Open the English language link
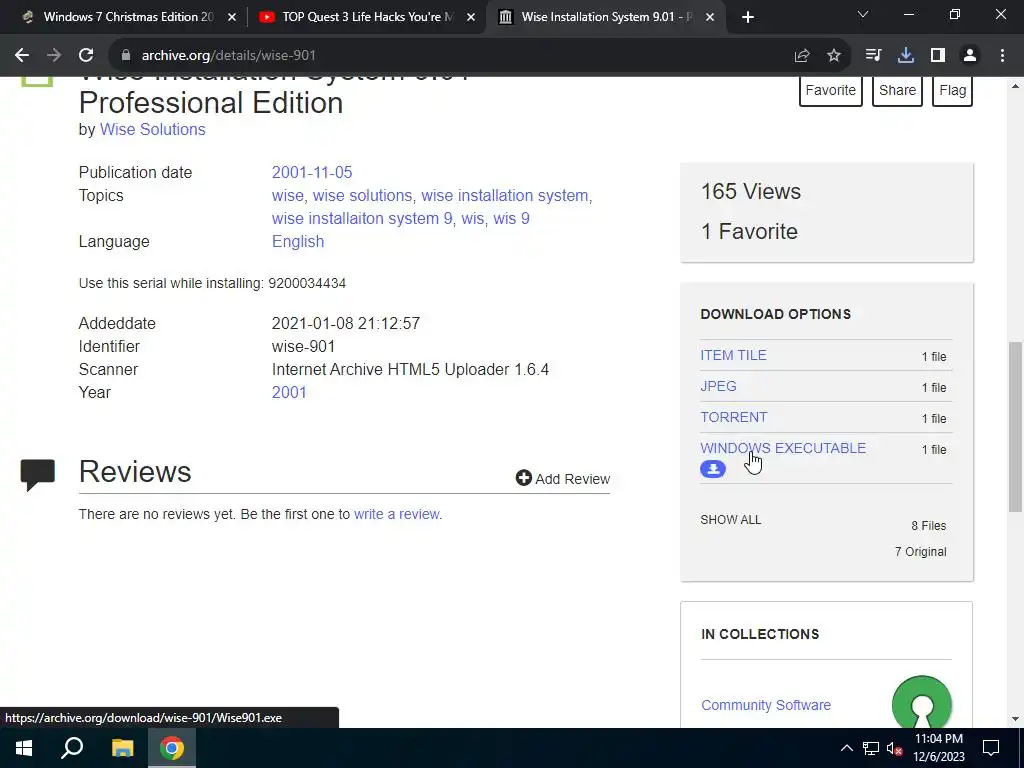Image resolution: width=1024 pixels, height=768 pixels. tap(298, 242)
